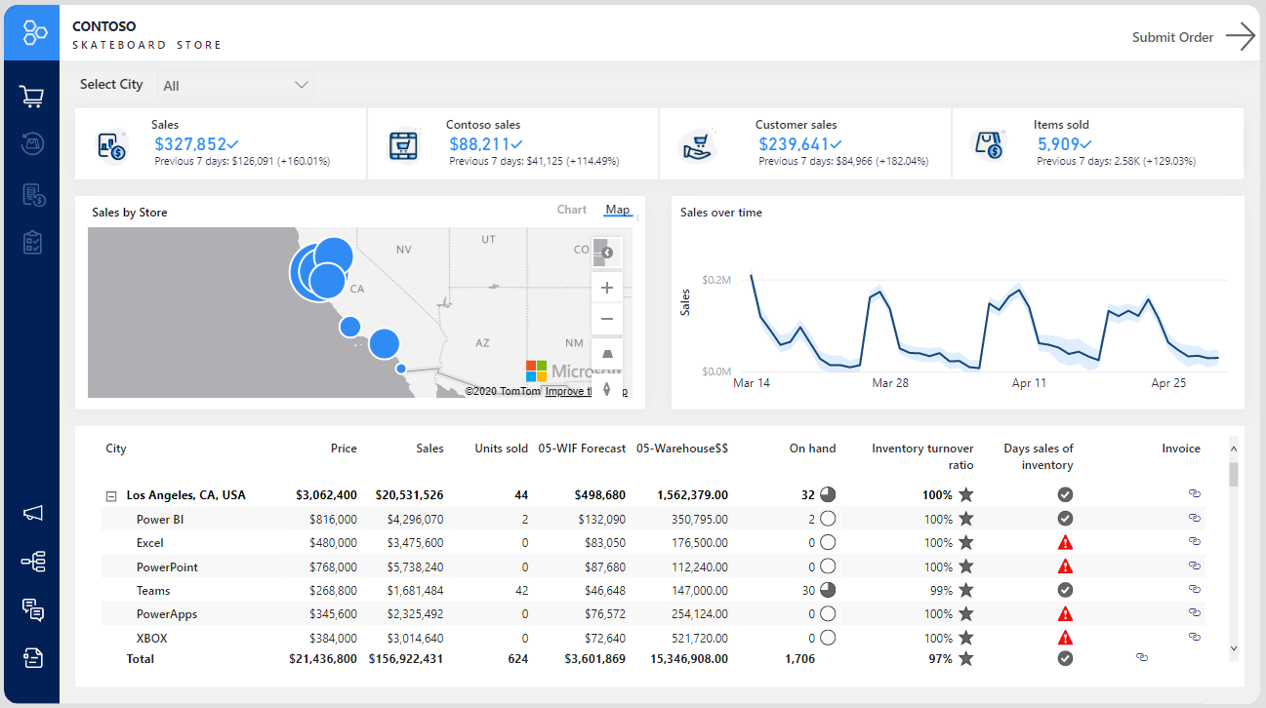Sort by Invoice column header
The height and width of the screenshot is (708, 1266).
(1181, 448)
